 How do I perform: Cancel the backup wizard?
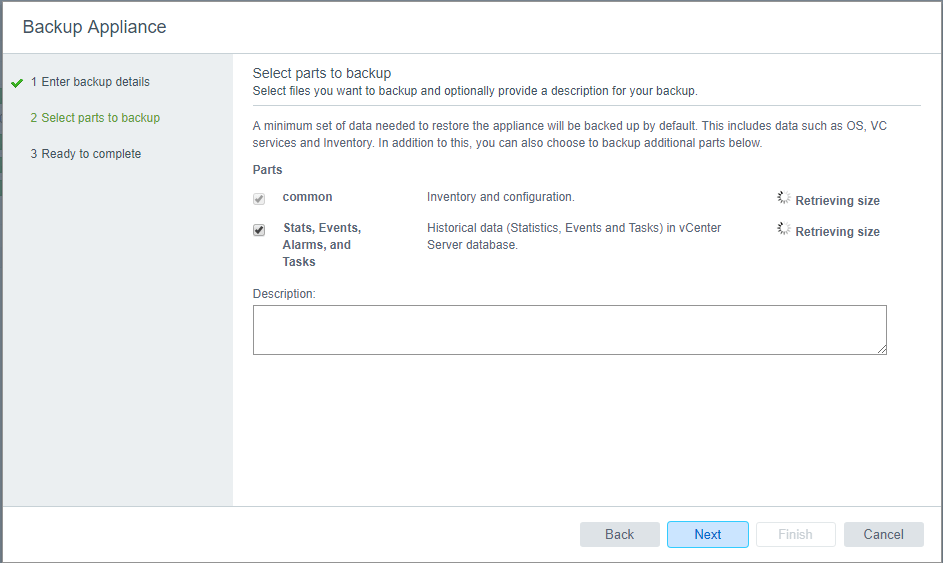(883, 534)
